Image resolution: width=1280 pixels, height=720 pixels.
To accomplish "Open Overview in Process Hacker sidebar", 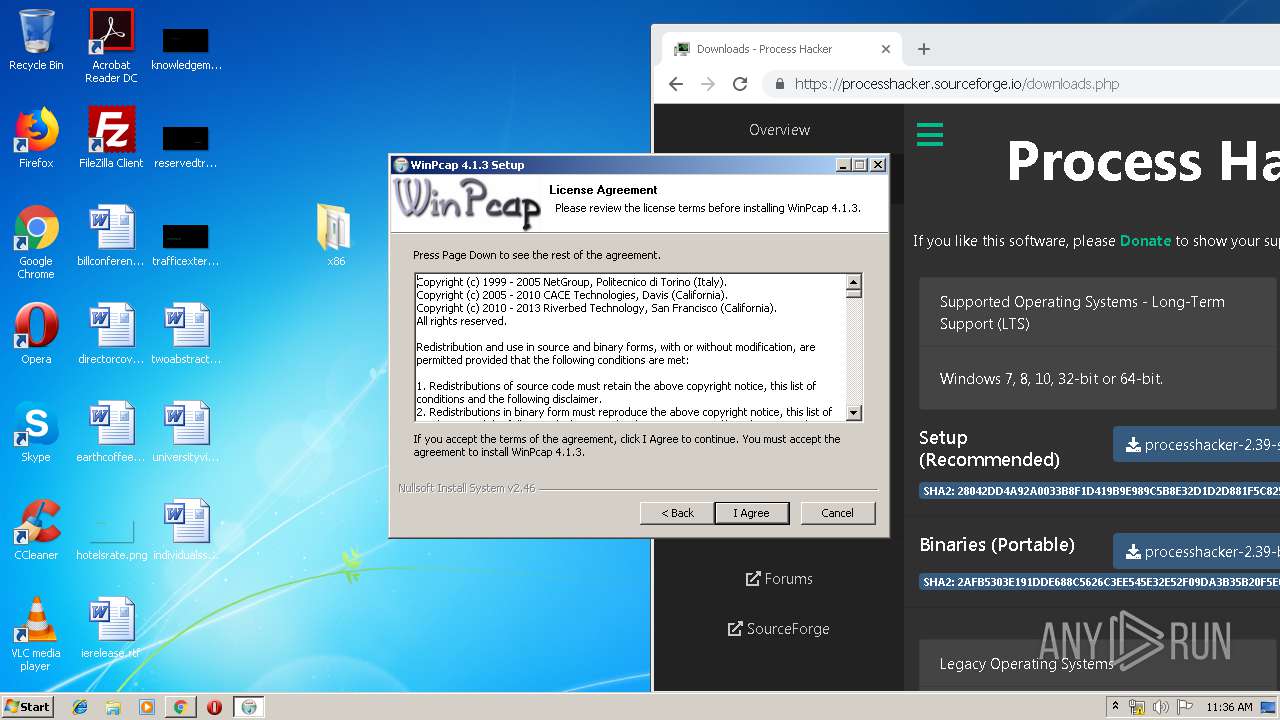I will (x=779, y=130).
